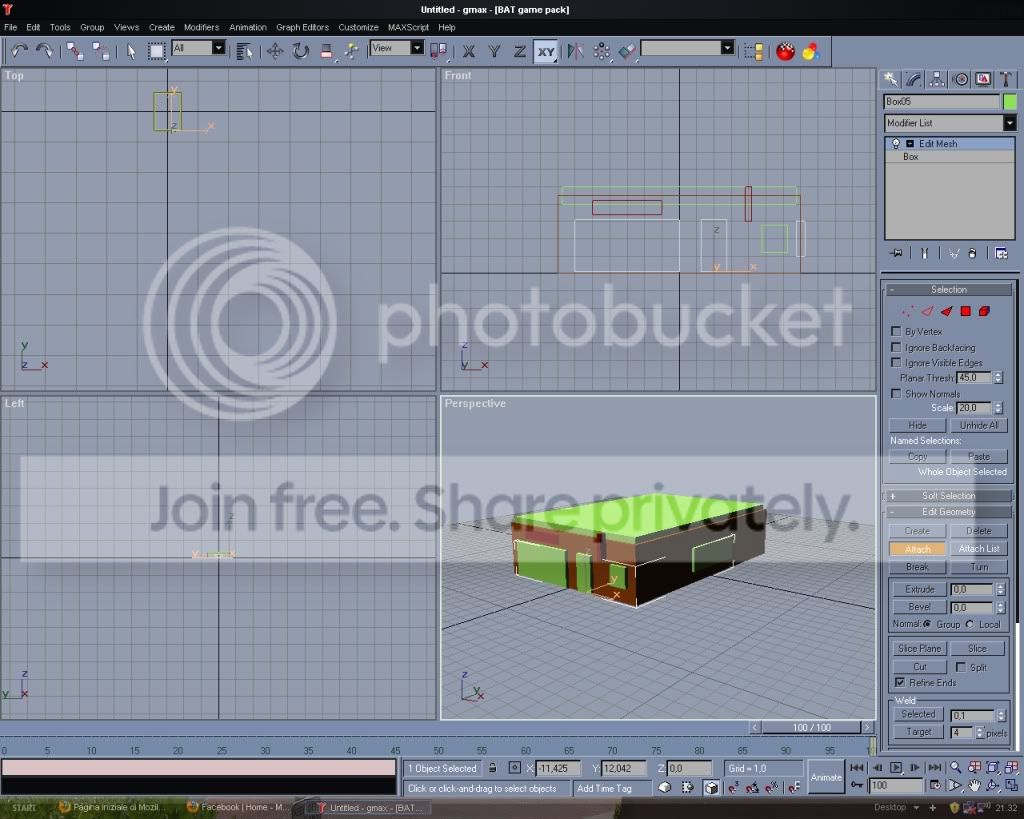Click Configure Modifier Sets icon
Screen dimensions: 1024x819
pos(1001,253)
